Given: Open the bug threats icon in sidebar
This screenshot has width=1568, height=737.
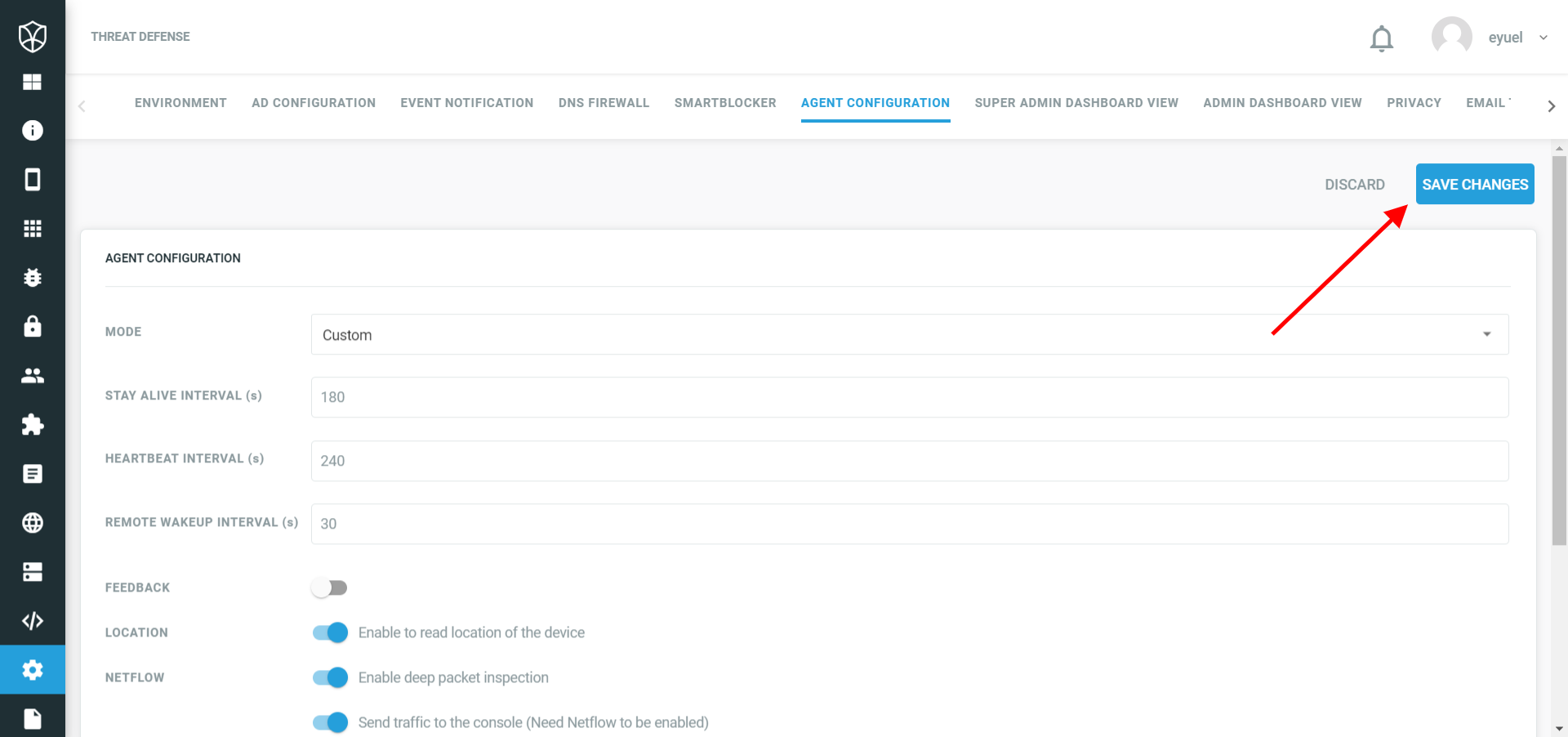Looking at the screenshot, I should tap(33, 278).
